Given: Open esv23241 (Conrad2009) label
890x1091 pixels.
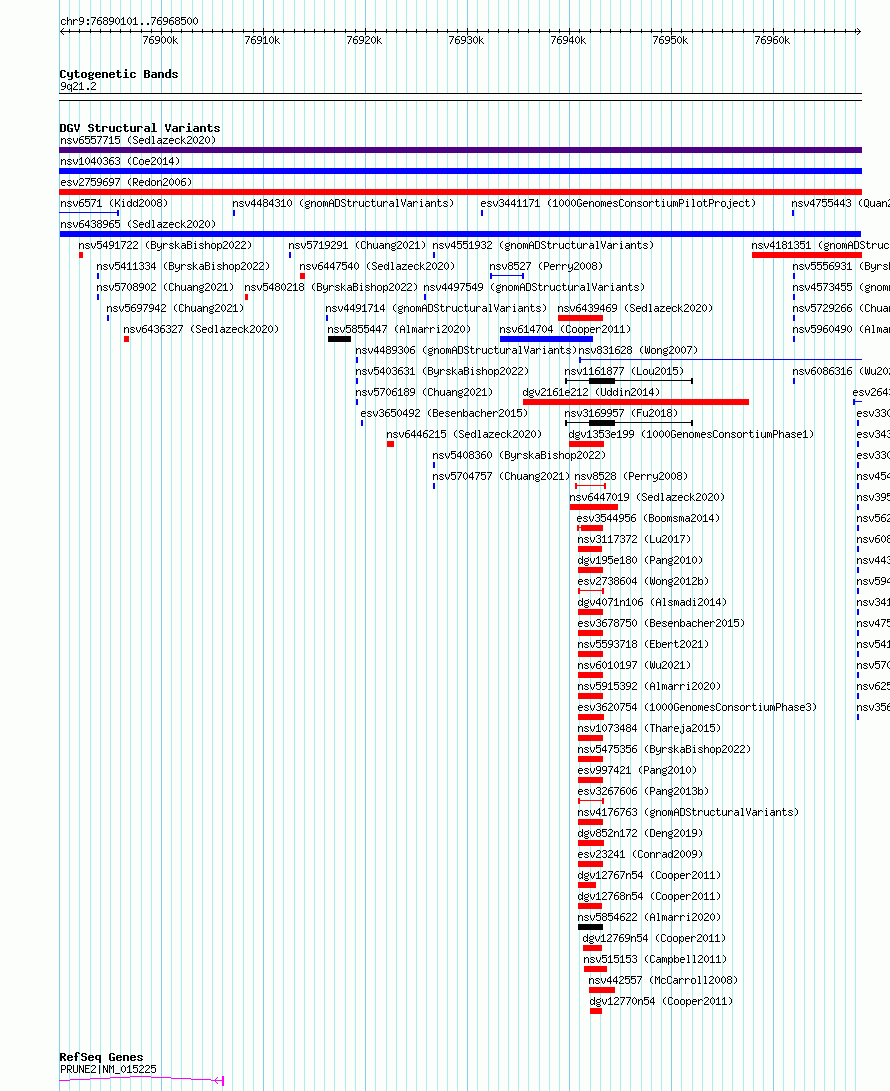Looking at the screenshot, I should [x=641, y=854].
